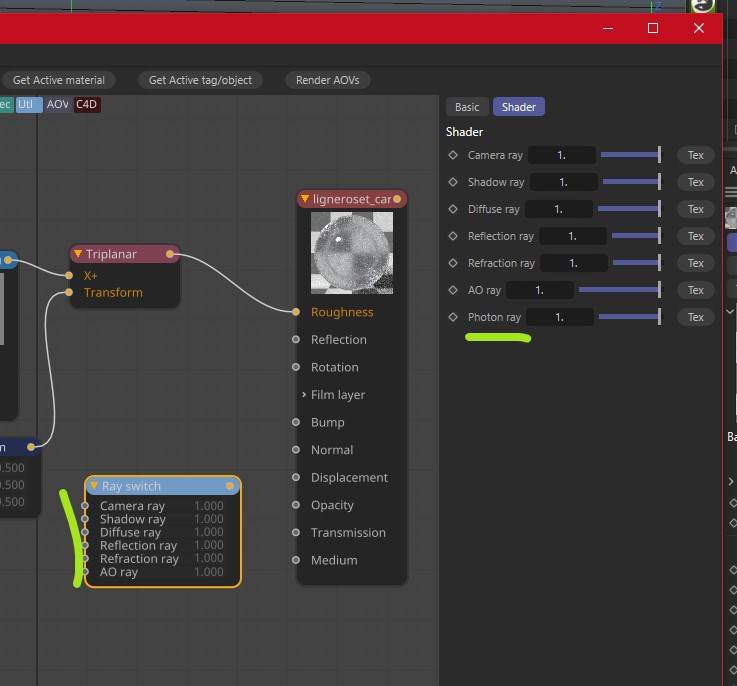The height and width of the screenshot is (686, 737).
Task: Click the Rotation input port
Action: pyautogui.click(x=296, y=367)
